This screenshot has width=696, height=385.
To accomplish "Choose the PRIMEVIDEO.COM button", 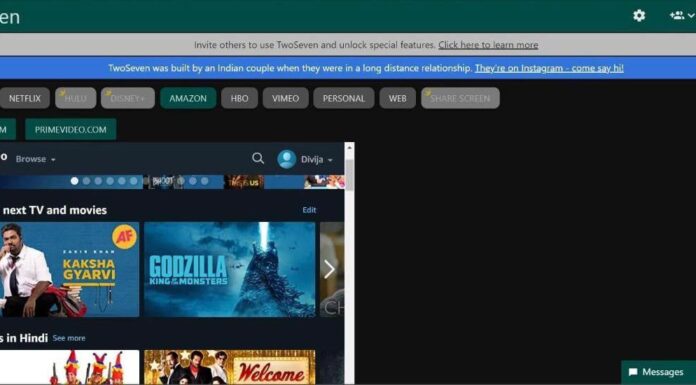I will (71, 129).
